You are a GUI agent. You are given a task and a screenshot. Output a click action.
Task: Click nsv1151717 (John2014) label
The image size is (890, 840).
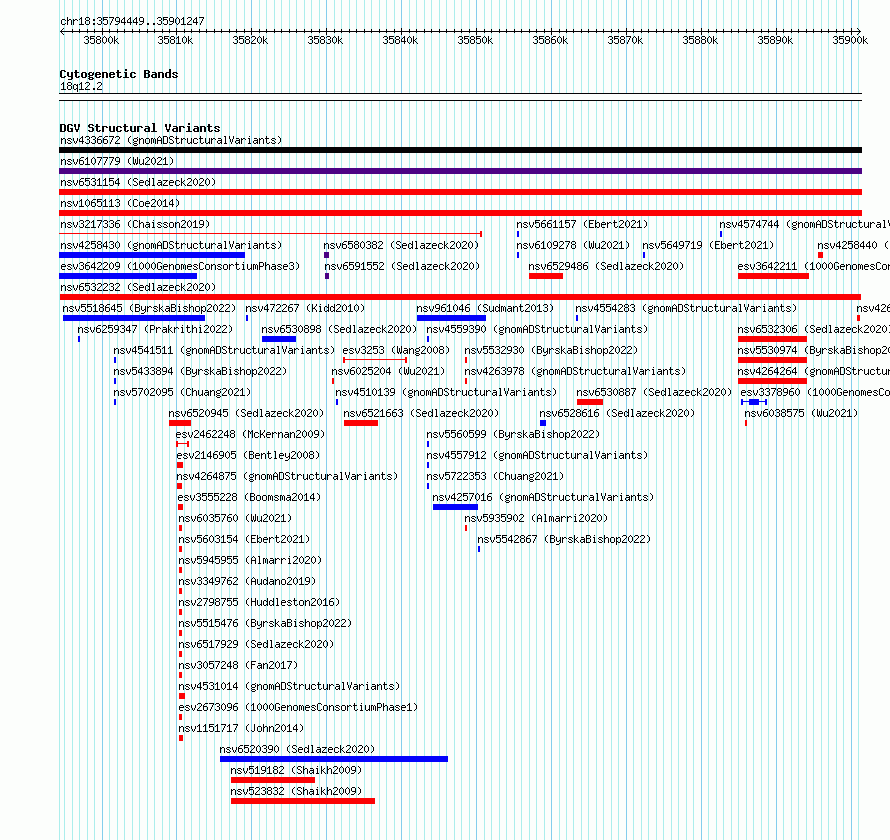click(241, 728)
